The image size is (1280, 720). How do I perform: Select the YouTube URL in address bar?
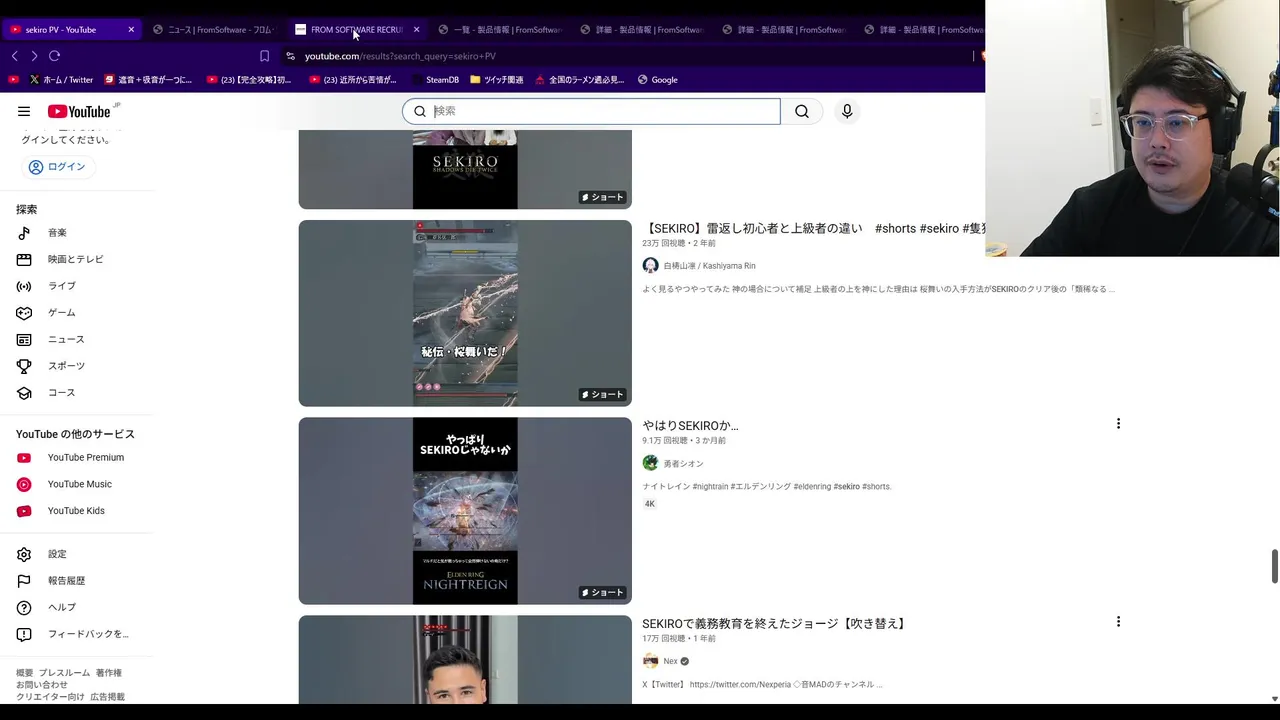[400, 56]
